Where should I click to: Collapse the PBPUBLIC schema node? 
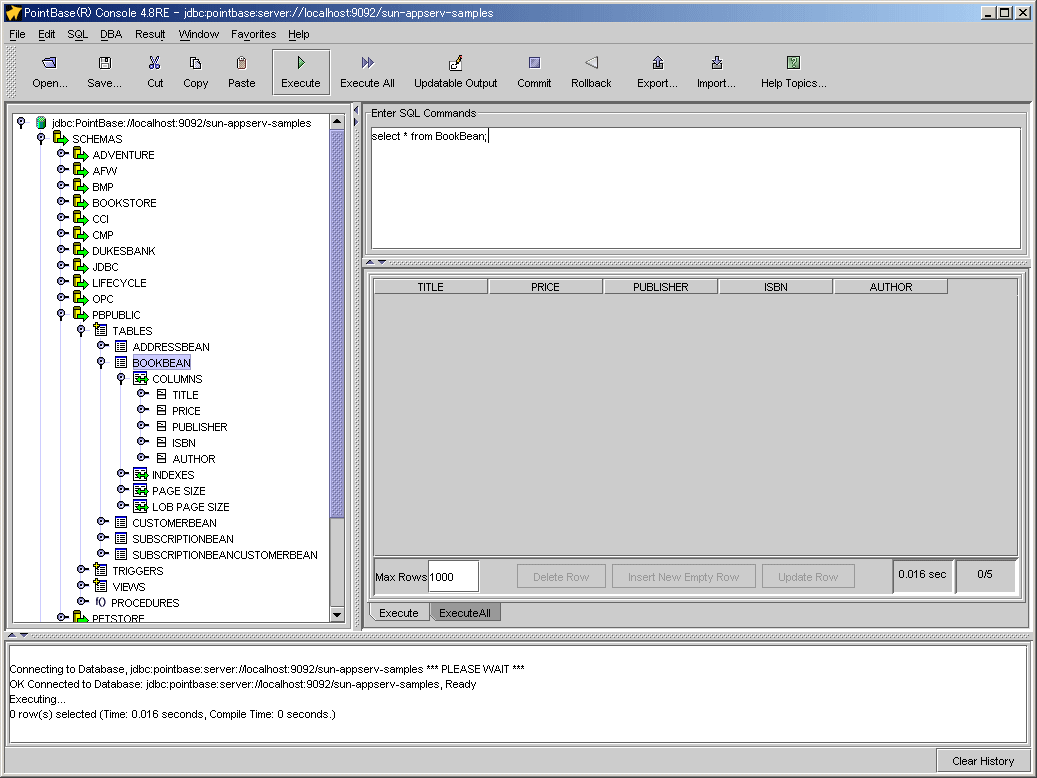[61, 314]
